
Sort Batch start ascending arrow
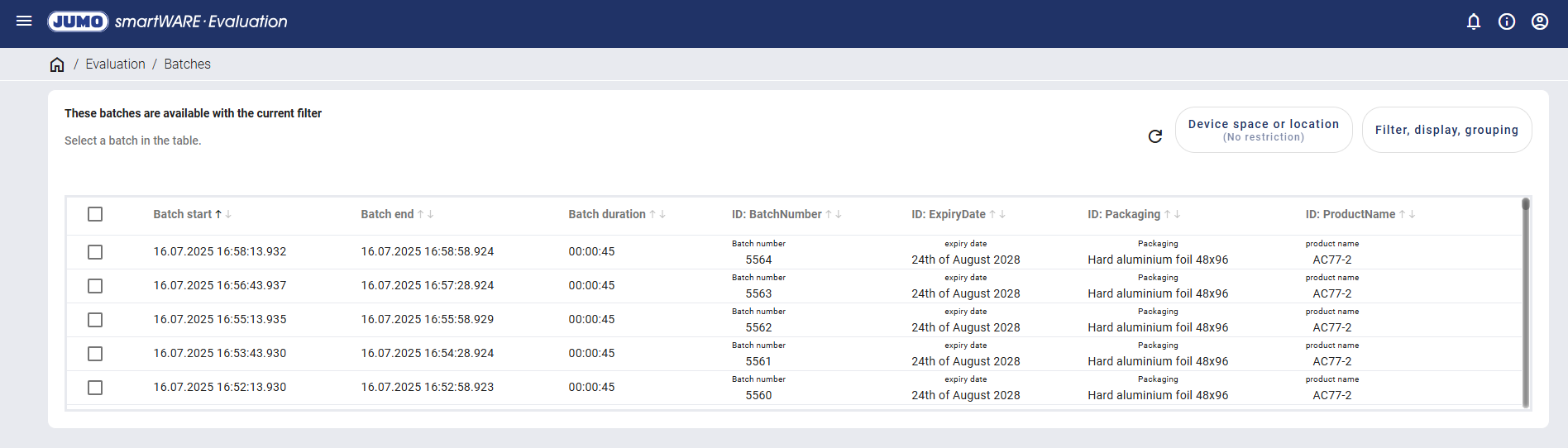click(218, 214)
